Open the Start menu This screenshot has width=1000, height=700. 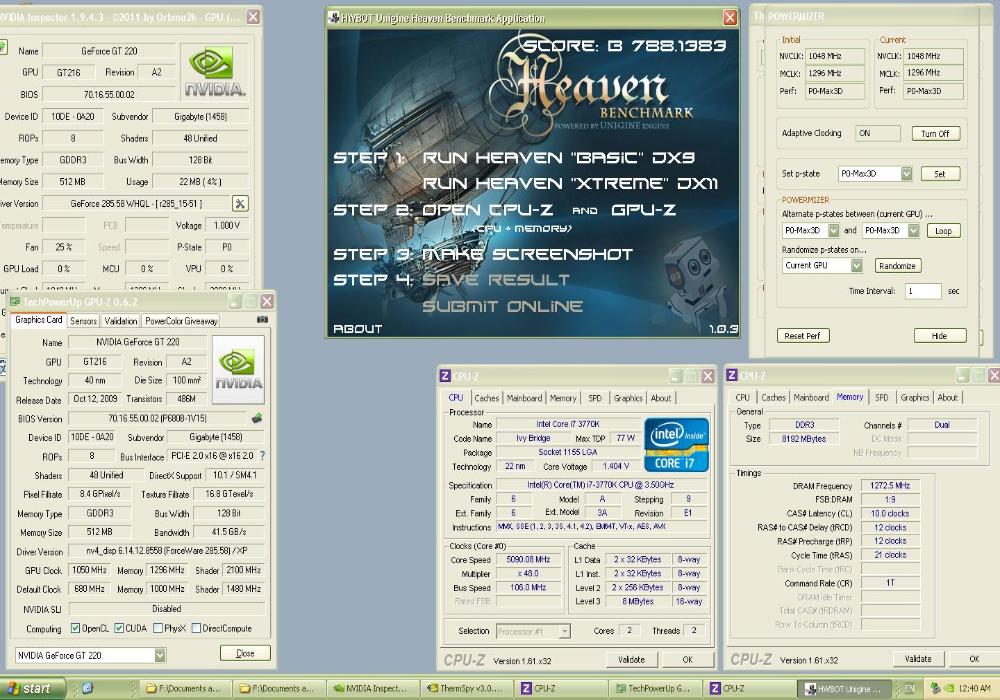[x=32, y=688]
